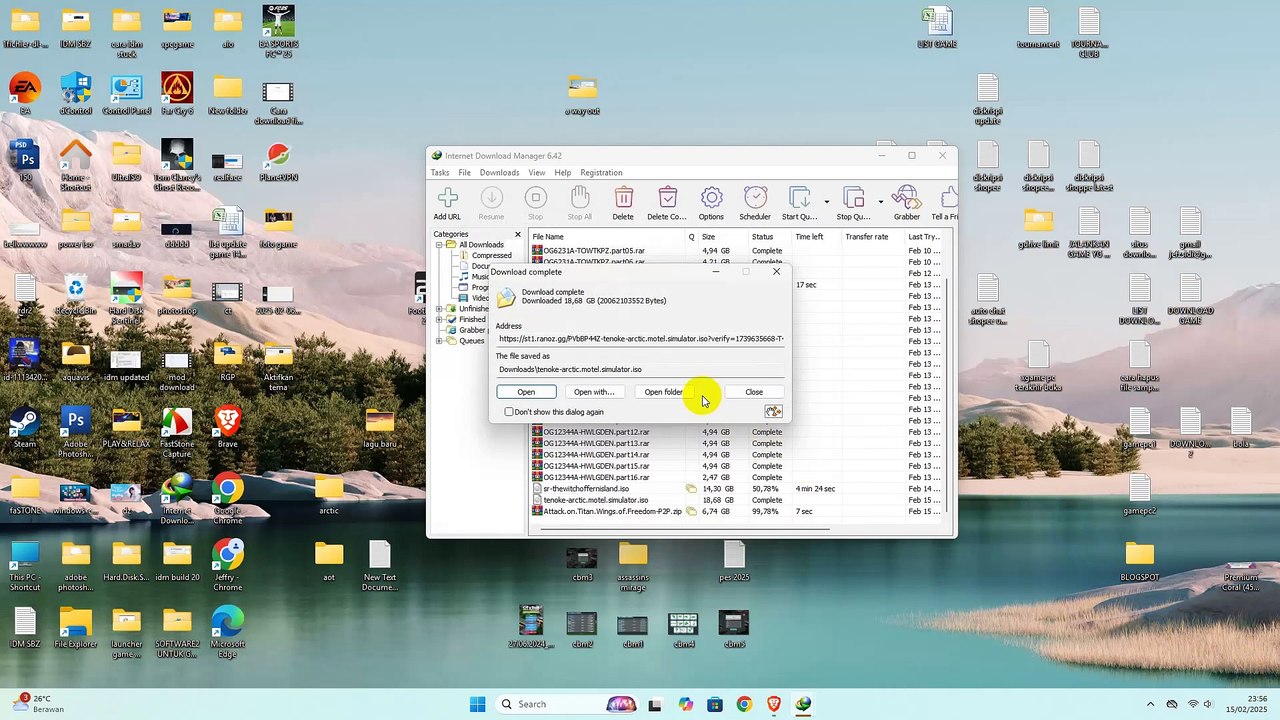Click the Microsoft Store taskbar icon
Screen dimensions: 1280x720
coord(714,704)
